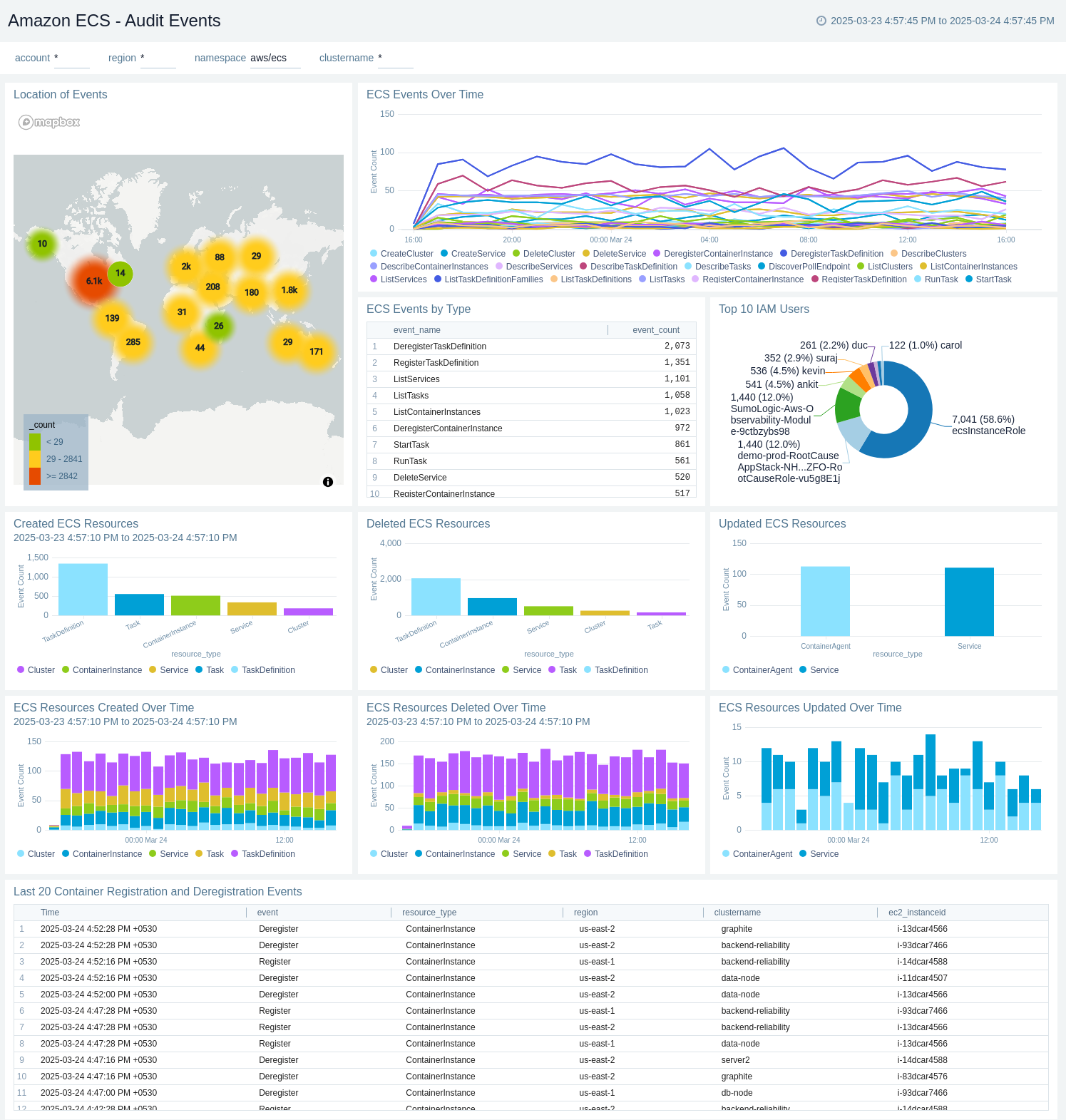
Task: Click the red '>= 2842' legend swatch
Action: click(x=35, y=476)
